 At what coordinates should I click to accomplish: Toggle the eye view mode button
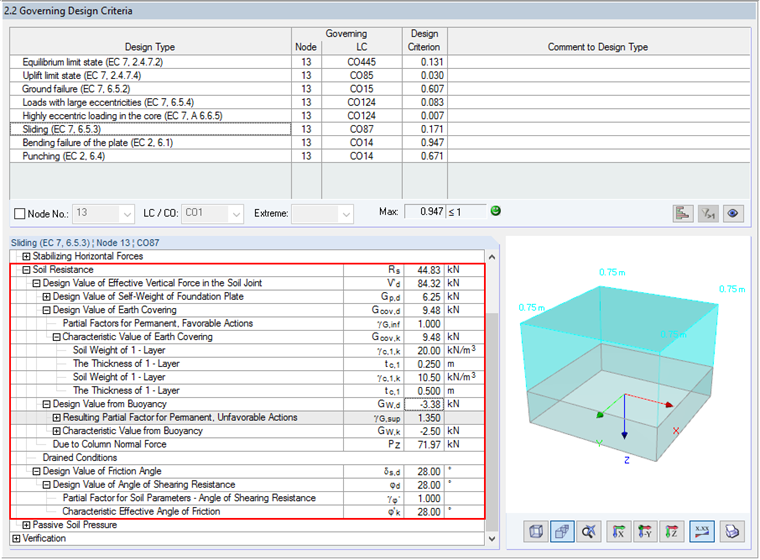pyautogui.click(x=733, y=213)
